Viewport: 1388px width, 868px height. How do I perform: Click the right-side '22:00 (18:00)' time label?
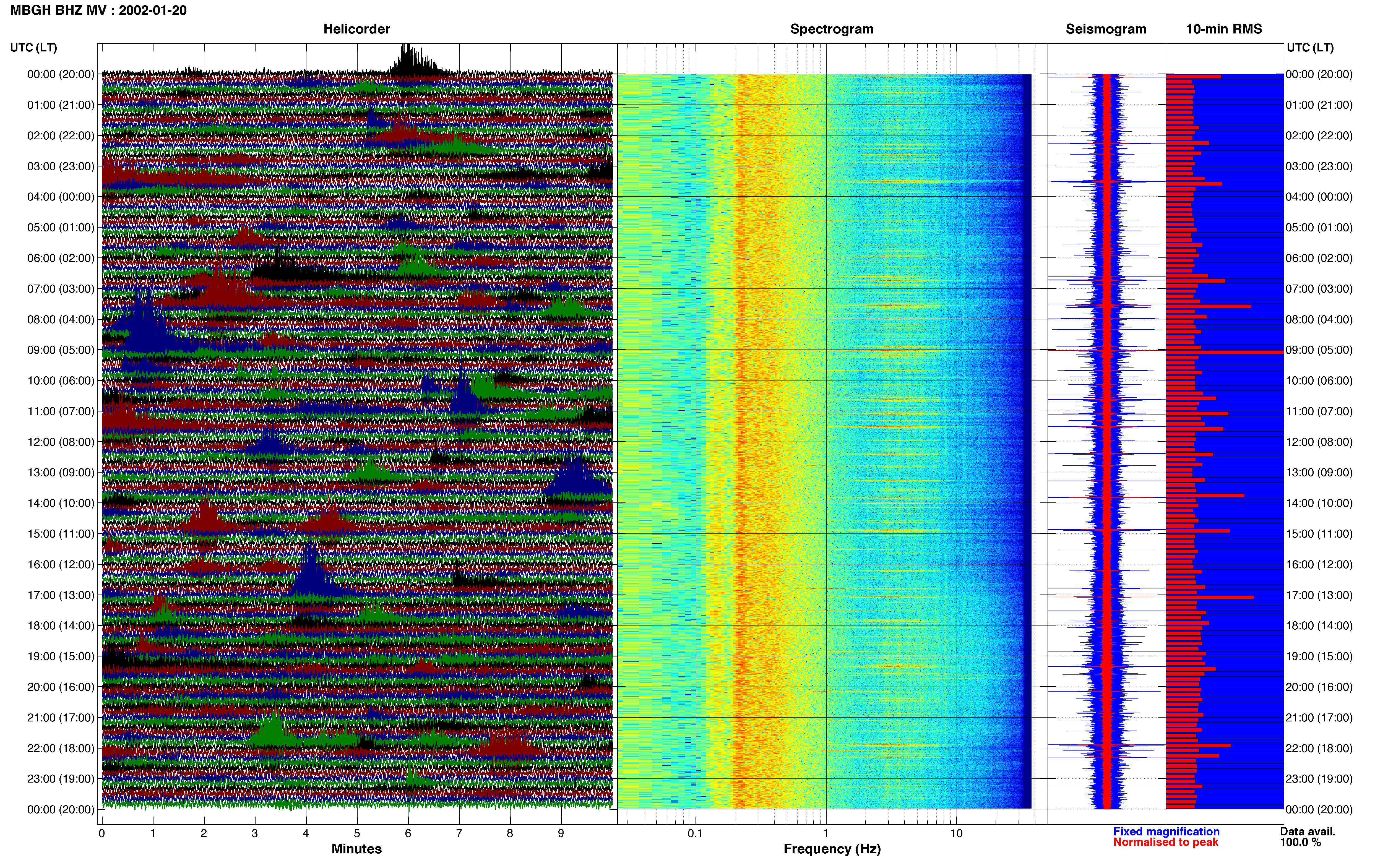pyautogui.click(x=1319, y=748)
